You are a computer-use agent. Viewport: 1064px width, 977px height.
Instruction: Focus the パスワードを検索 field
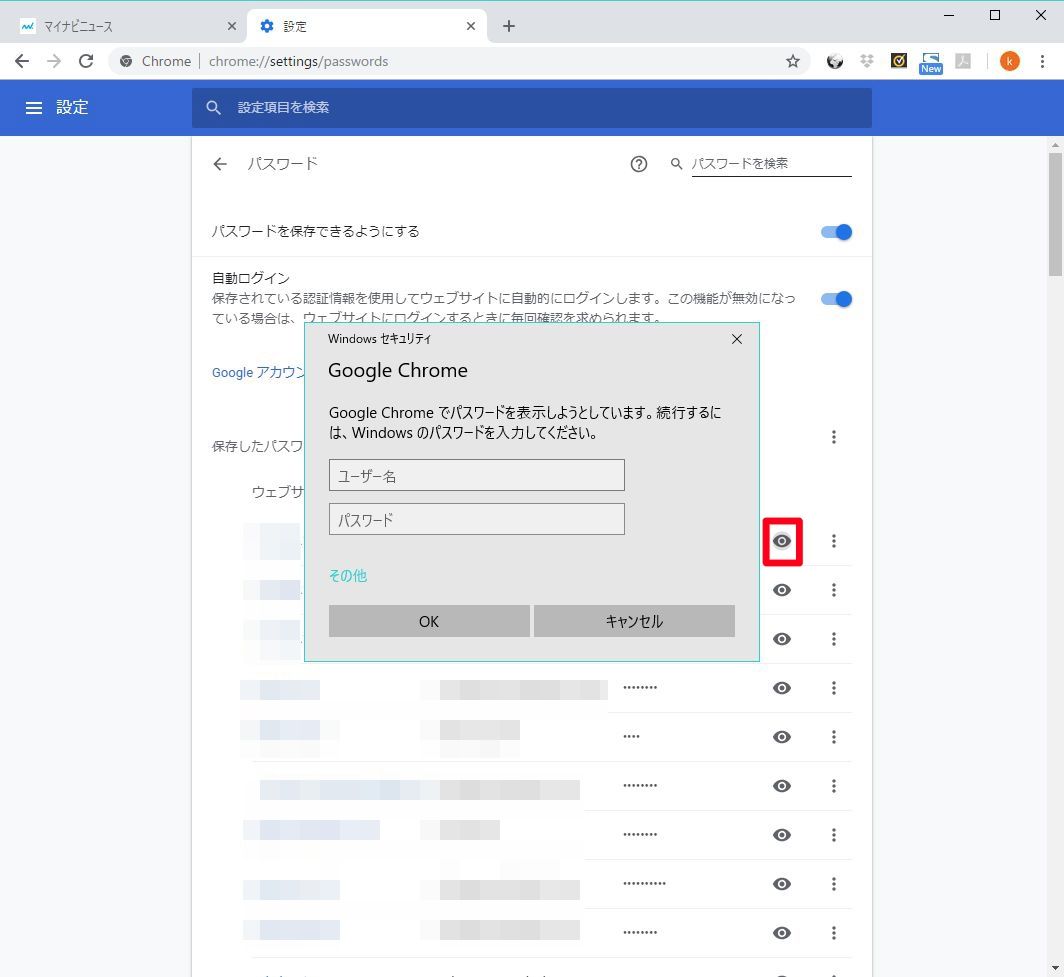[772, 164]
